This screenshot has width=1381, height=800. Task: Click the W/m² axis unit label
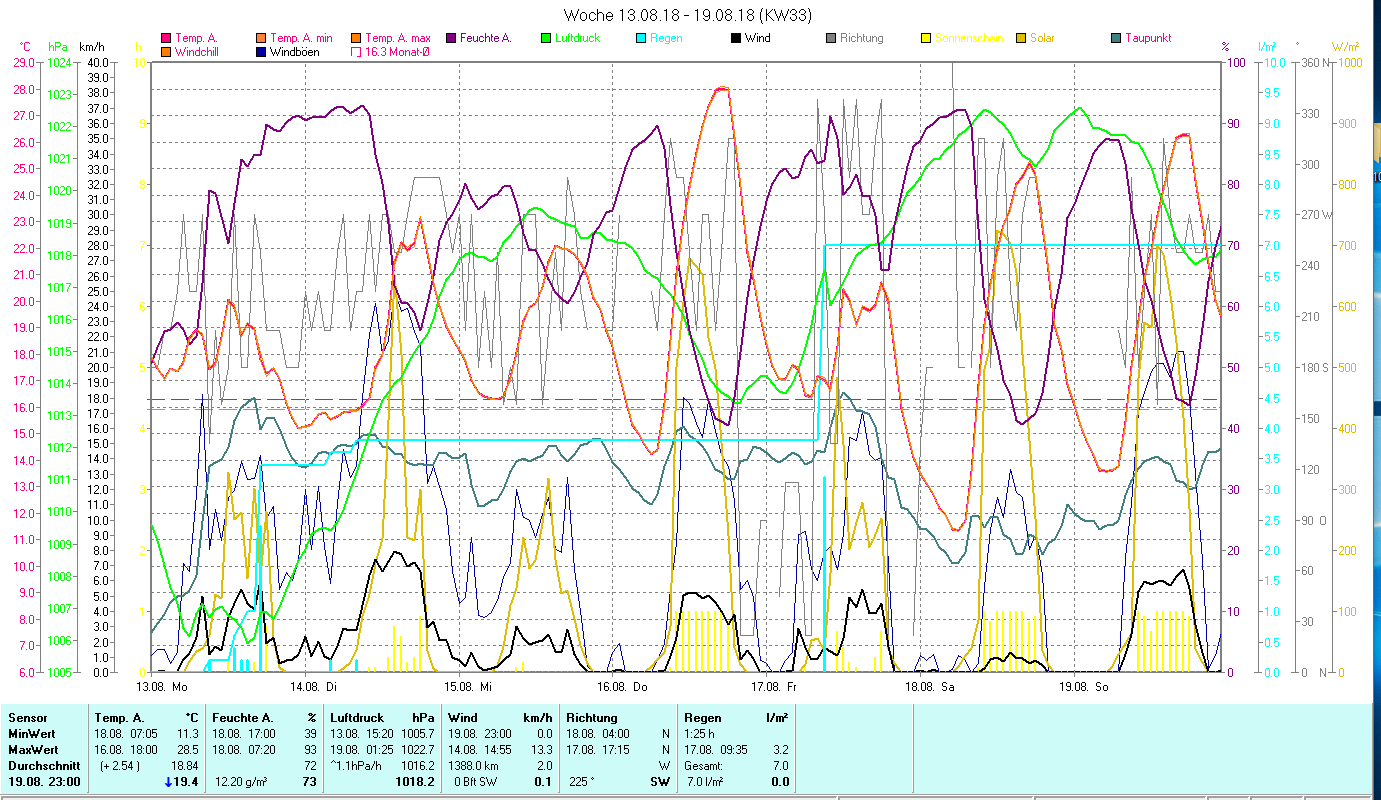[1345, 47]
